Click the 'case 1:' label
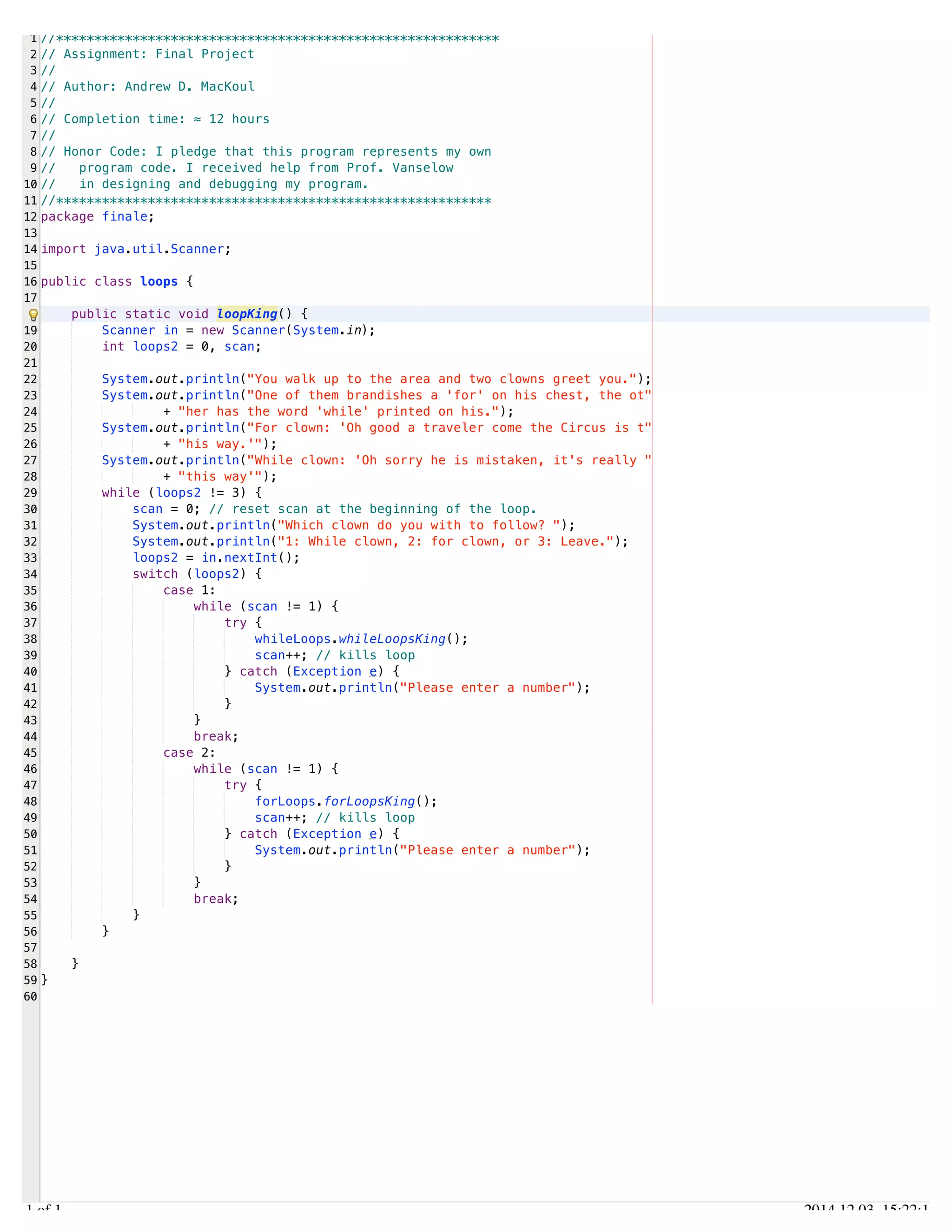Viewport: 952px width, 1232px height. click(x=190, y=590)
